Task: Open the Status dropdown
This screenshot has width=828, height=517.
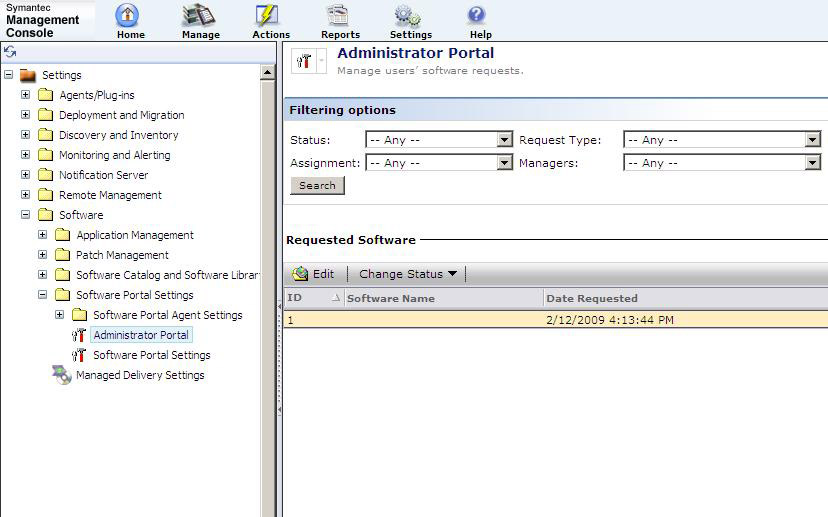Action: (x=504, y=140)
